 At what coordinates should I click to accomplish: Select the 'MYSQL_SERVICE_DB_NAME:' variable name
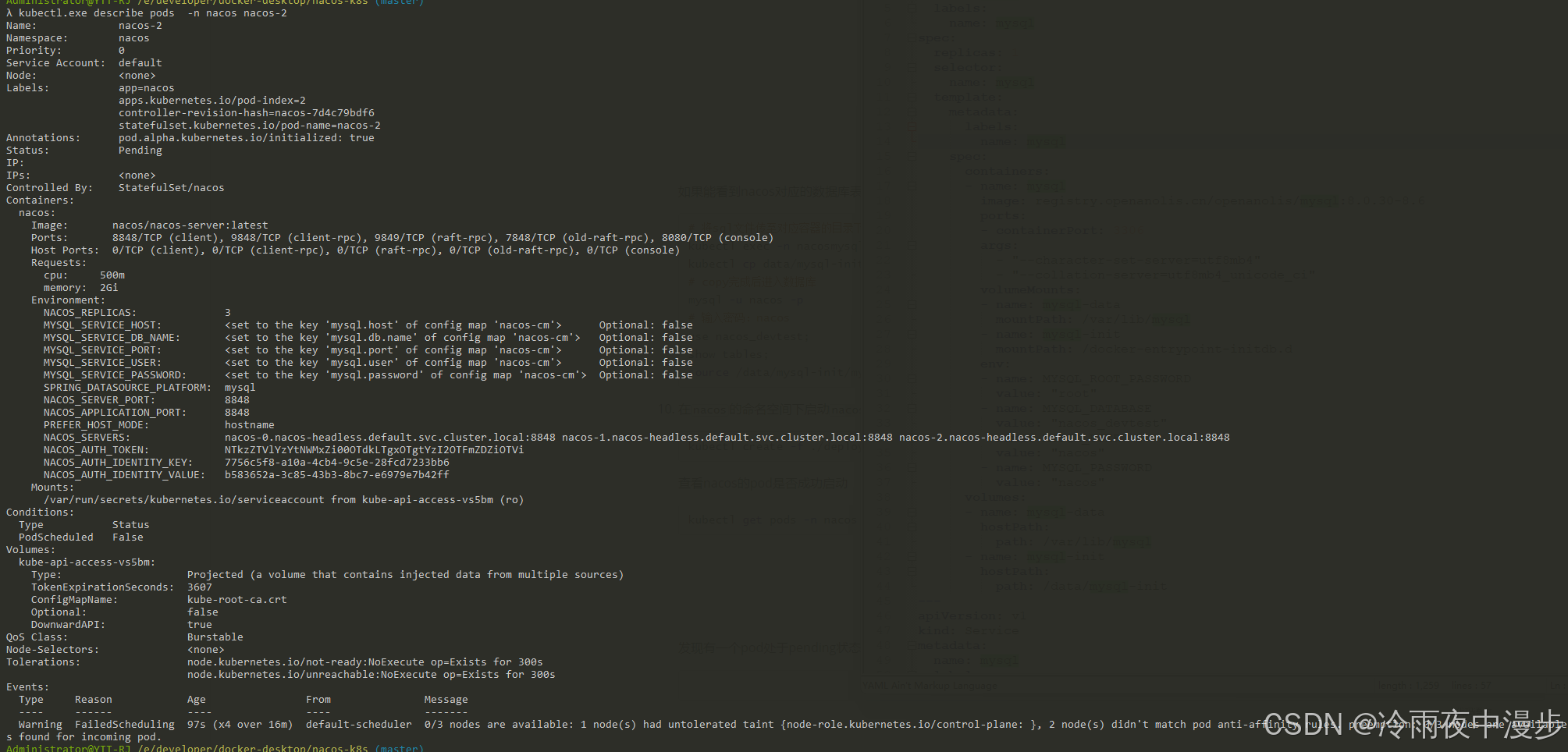112,338
